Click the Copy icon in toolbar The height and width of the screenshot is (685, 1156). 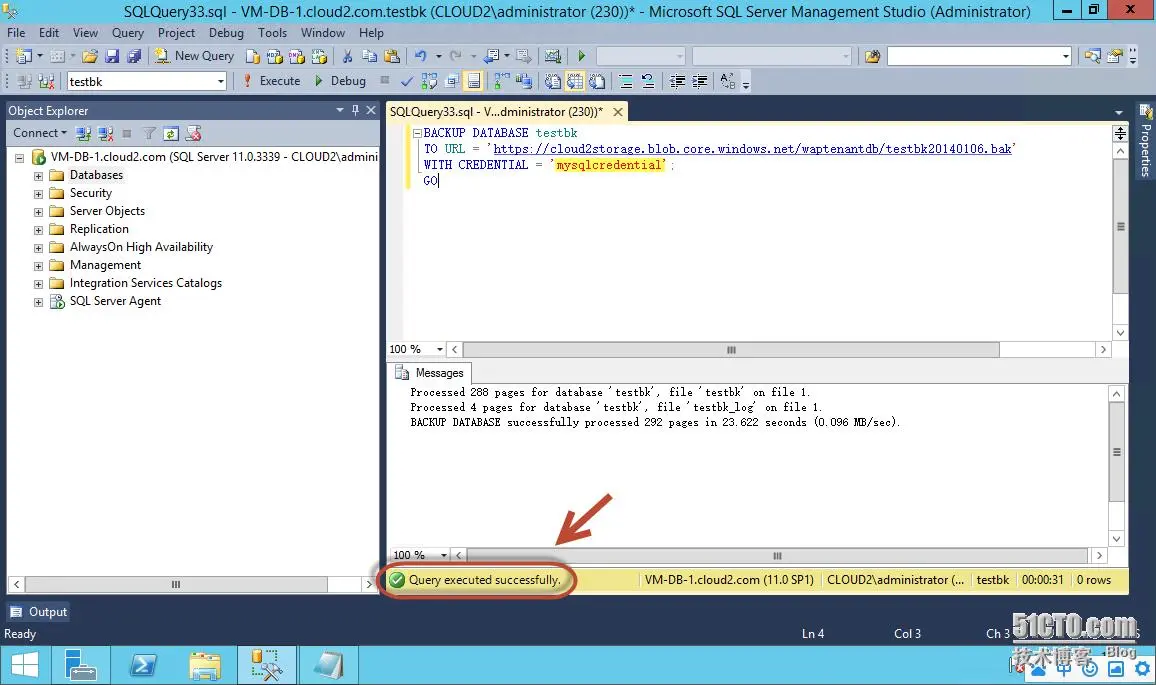[369, 56]
